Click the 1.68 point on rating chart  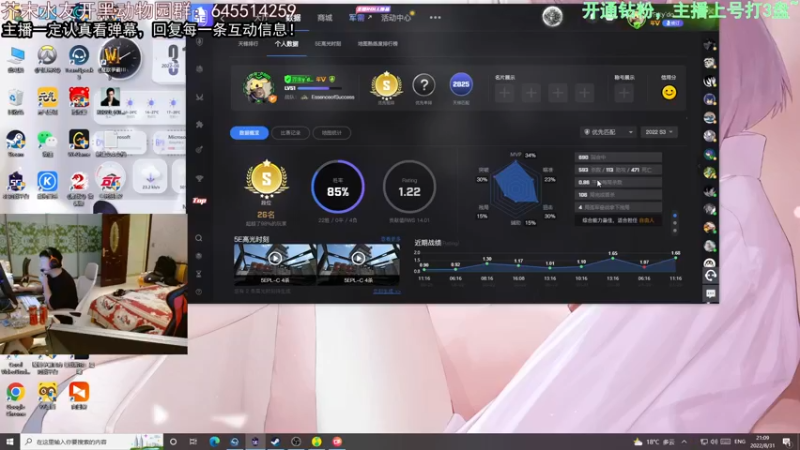click(x=676, y=258)
